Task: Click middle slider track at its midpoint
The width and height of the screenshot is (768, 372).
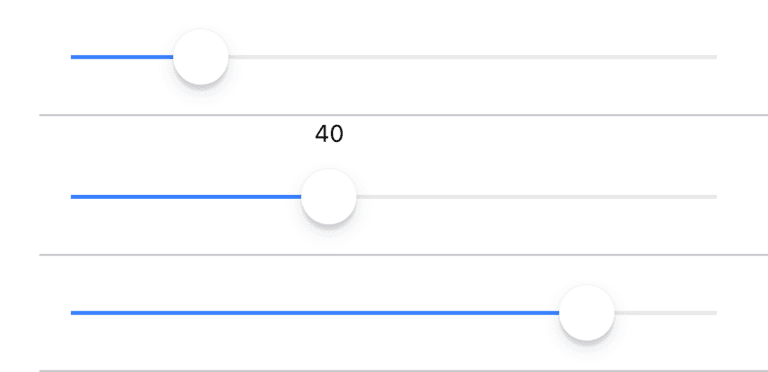Action: (x=394, y=197)
